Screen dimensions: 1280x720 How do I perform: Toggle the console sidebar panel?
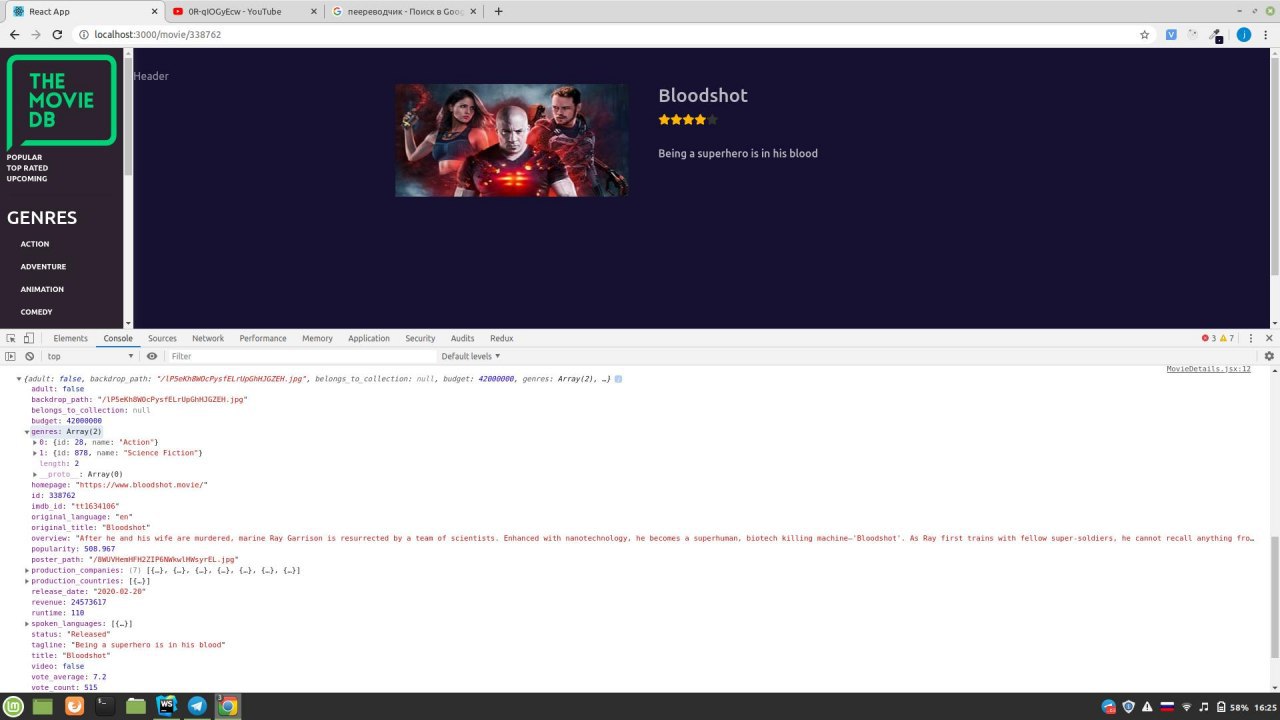coord(10,356)
